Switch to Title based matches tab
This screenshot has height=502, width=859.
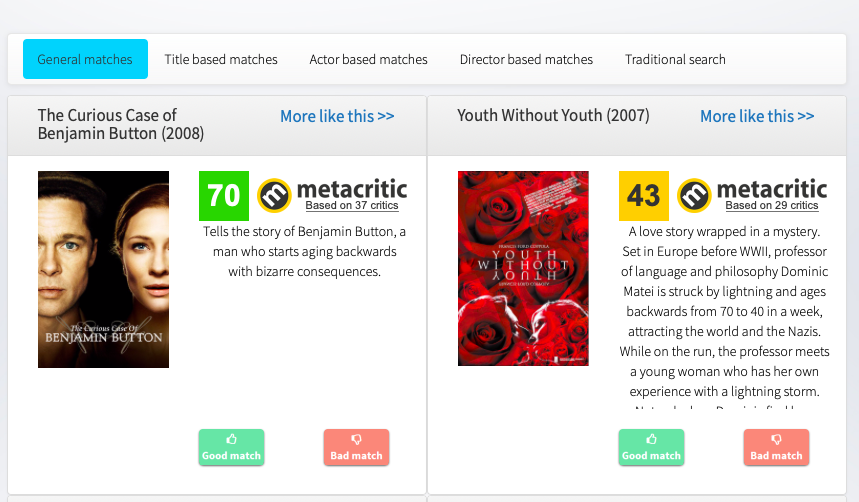221,59
